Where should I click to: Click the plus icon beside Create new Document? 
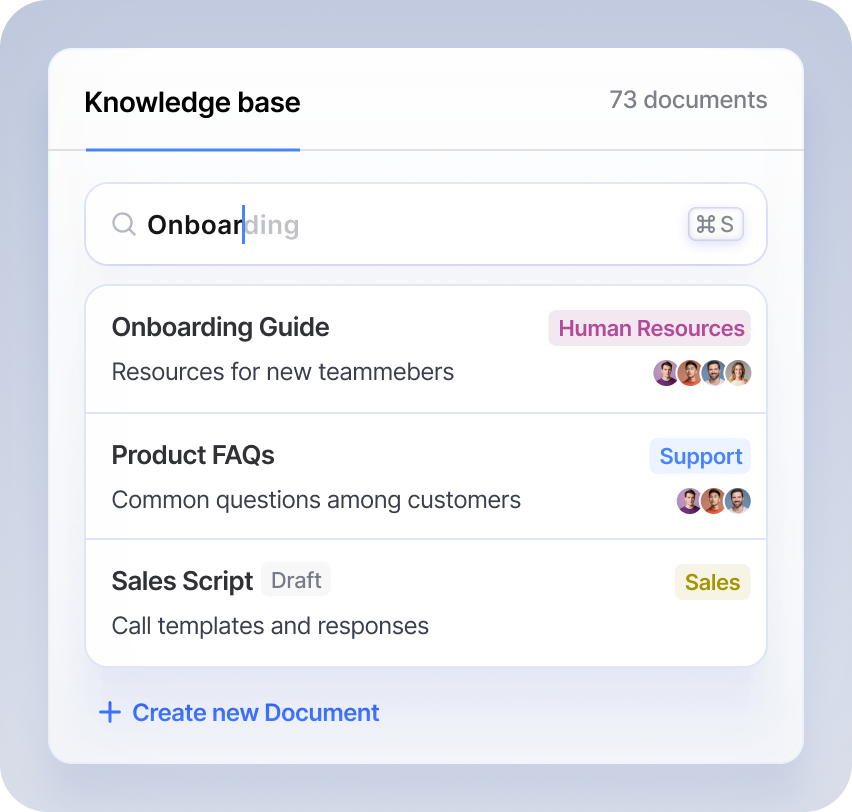[x=109, y=712]
